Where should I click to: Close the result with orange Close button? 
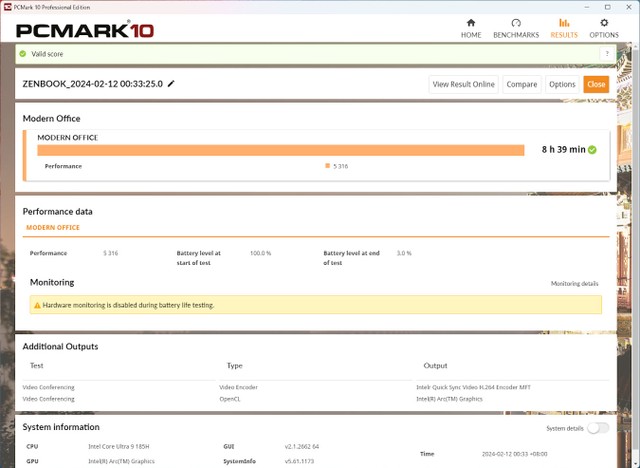point(596,84)
